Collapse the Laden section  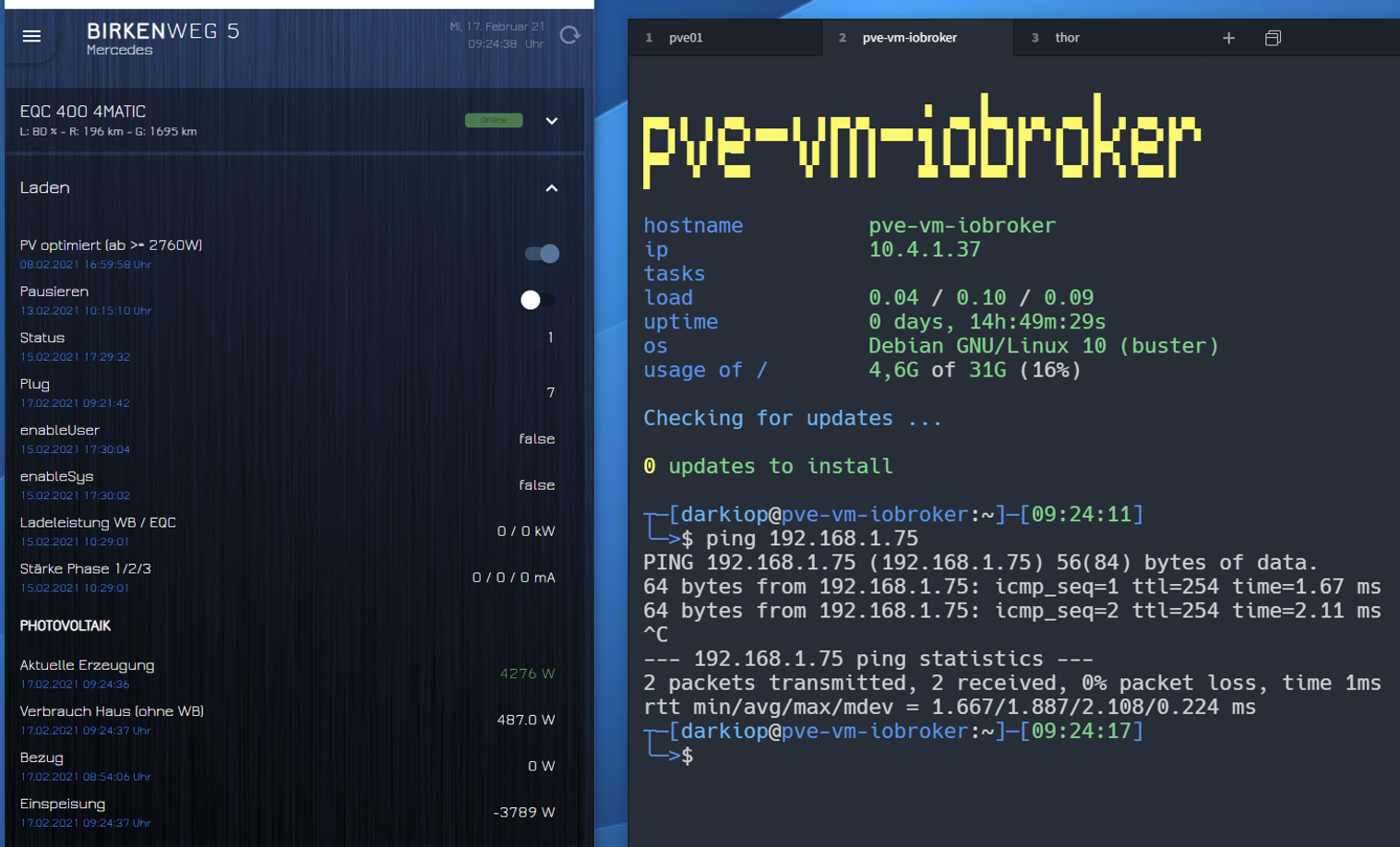[x=551, y=188]
